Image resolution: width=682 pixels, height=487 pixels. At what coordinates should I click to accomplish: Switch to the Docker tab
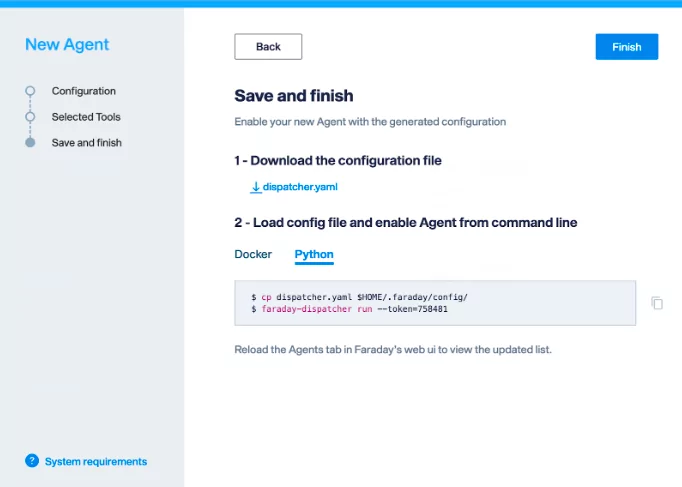[x=253, y=254]
